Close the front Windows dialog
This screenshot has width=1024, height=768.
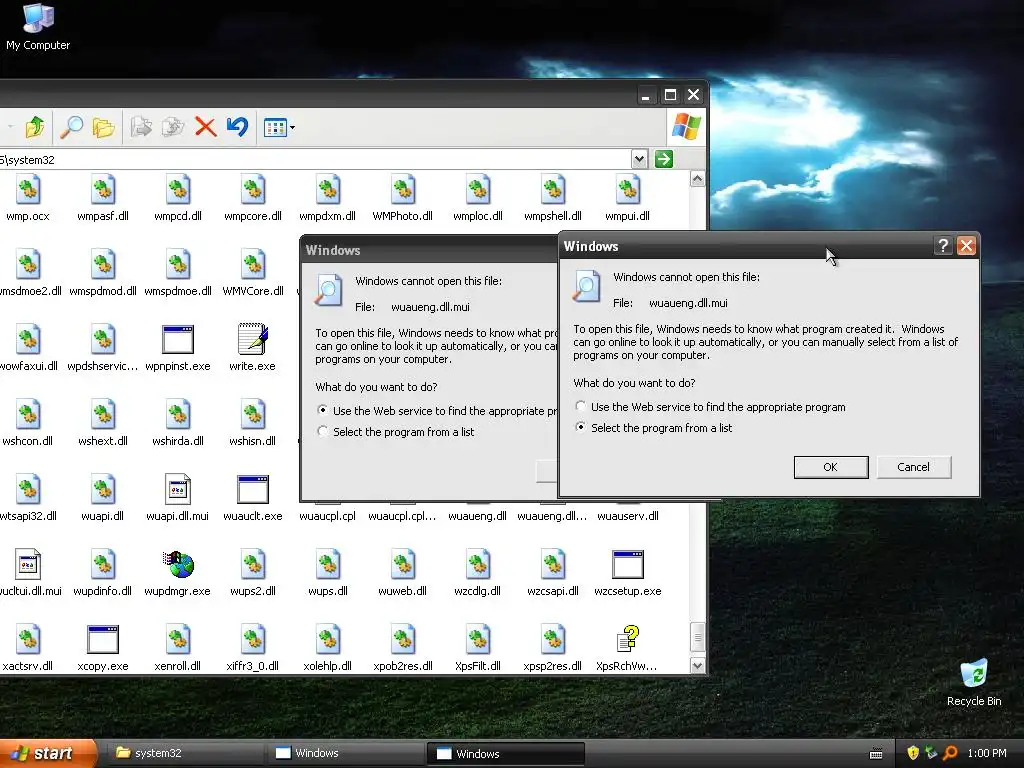point(966,246)
